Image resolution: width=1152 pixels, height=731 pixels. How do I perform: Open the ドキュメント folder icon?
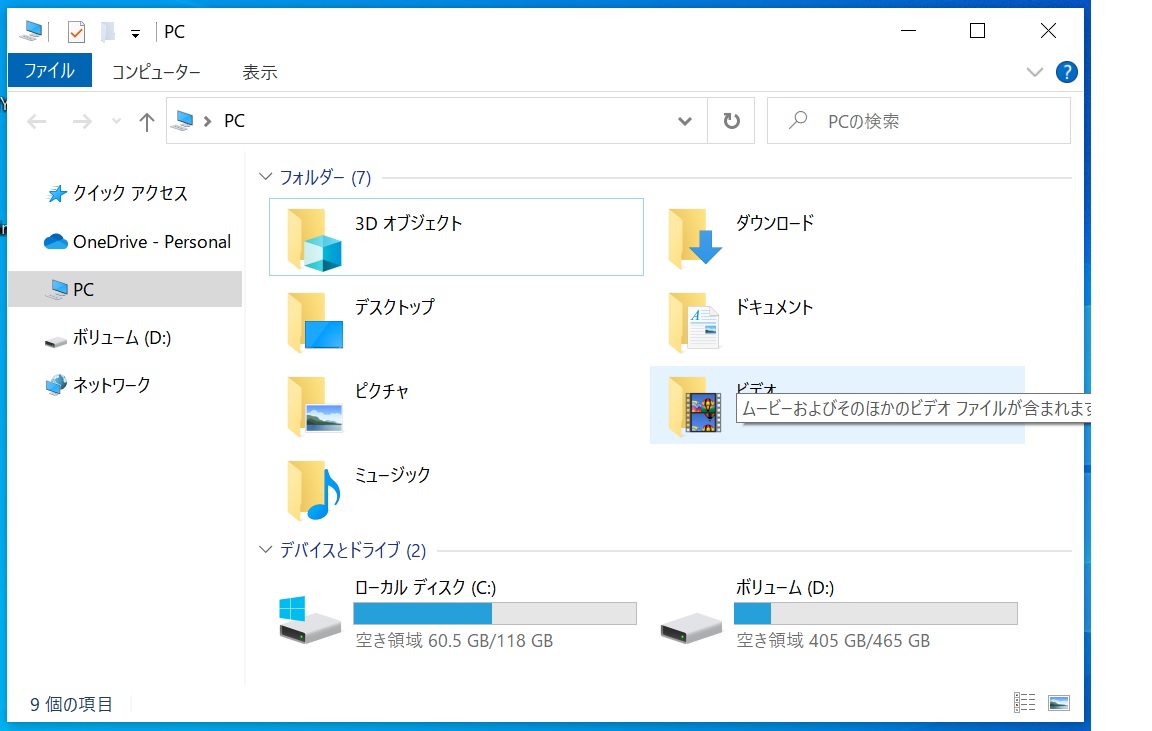pyautogui.click(x=694, y=322)
